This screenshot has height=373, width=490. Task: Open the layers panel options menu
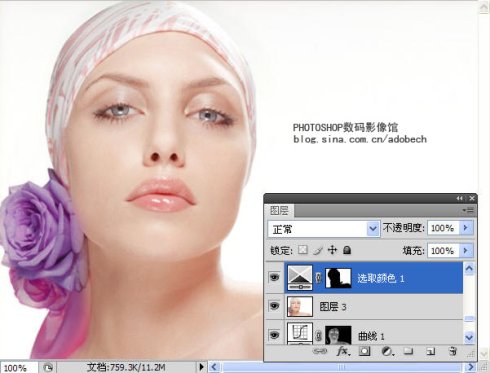468,210
